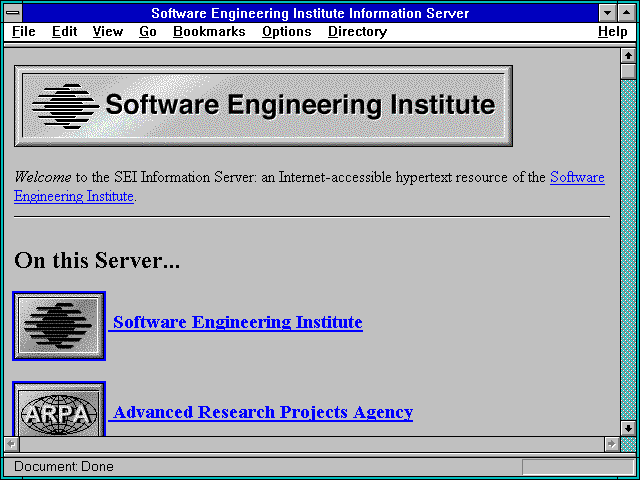
Task: Click the inline Software Engineering Institute link in welcome paragraph
Action: [x=577, y=178]
